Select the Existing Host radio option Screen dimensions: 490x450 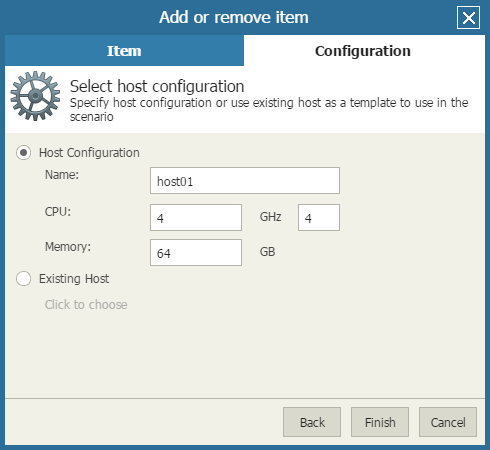[24, 278]
